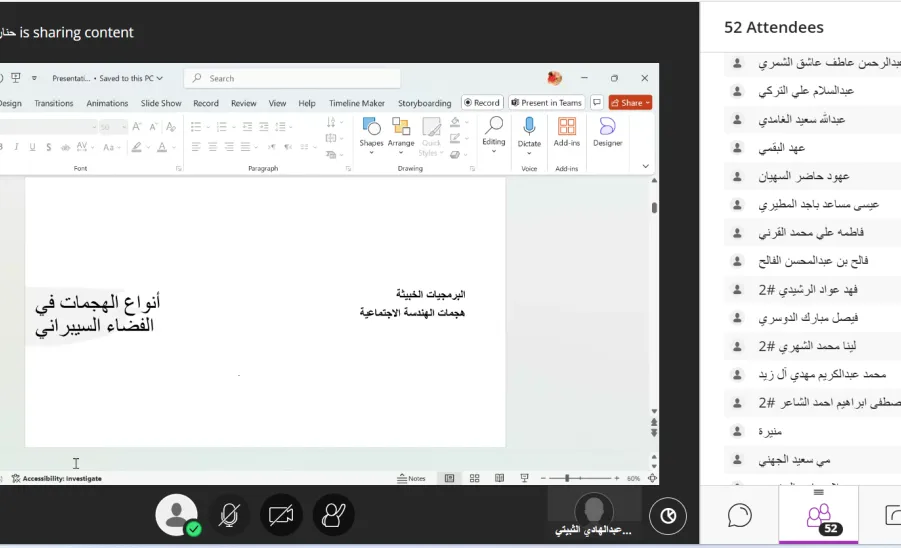The image size is (901, 548).
Task: Switch to Reading view
Action: [499, 478]
